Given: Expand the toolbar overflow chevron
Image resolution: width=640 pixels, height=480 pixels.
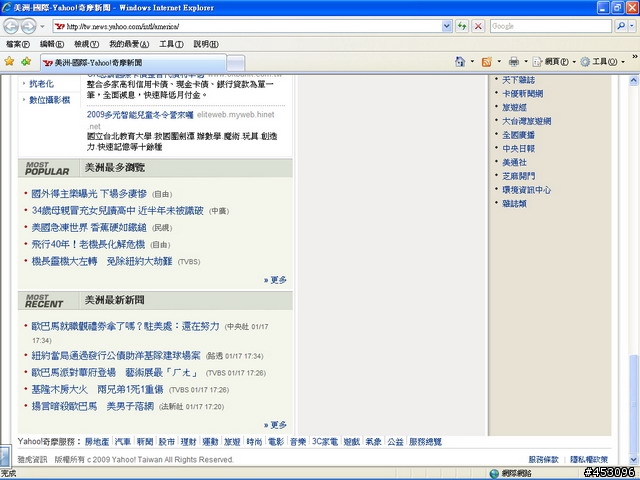Looking at the screenshot, I should (635, 57).
